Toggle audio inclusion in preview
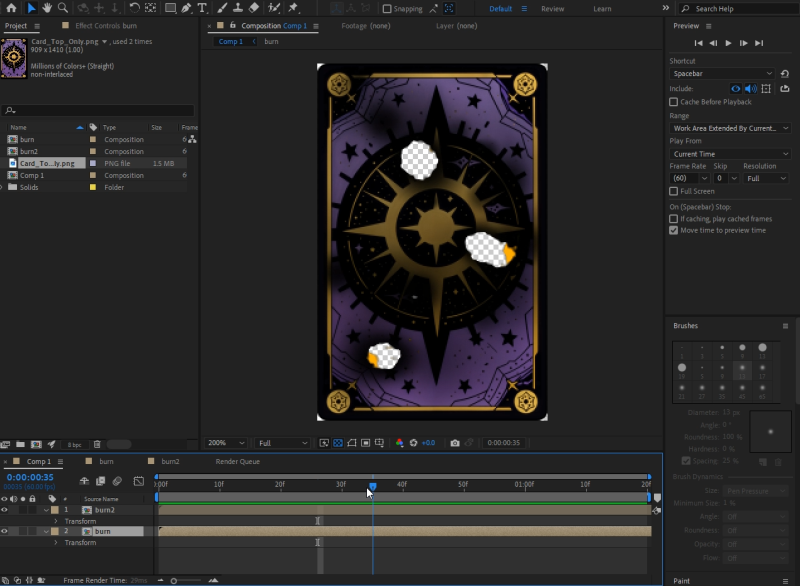The image size is (800, 586). tap(751, 89)
